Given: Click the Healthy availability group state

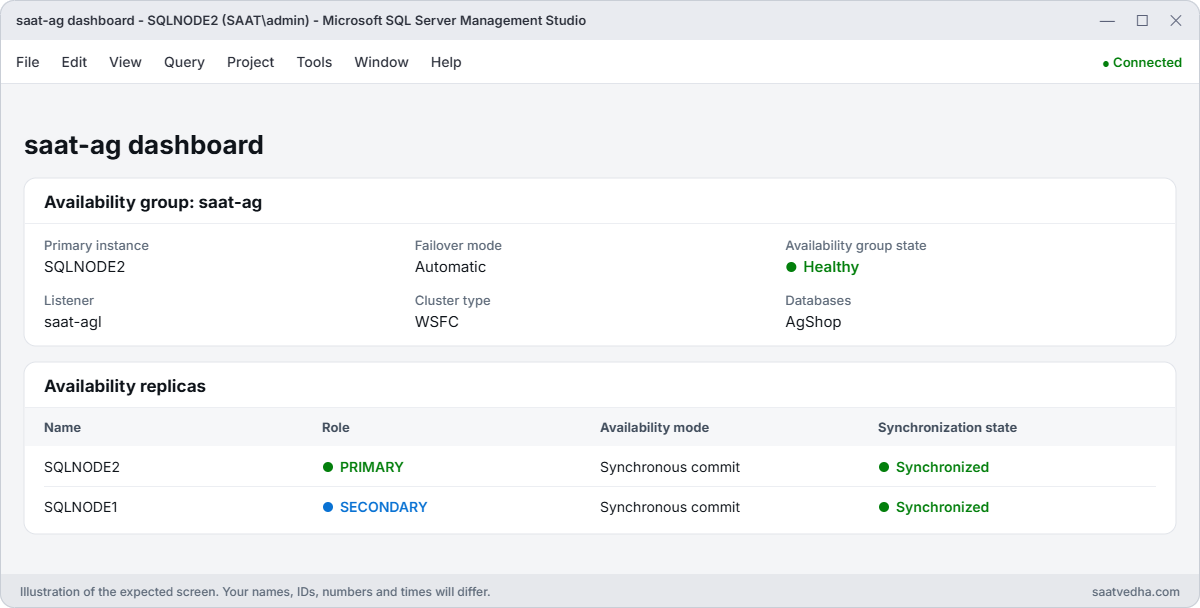Looking at the screenshot, I should pos(822,267).
